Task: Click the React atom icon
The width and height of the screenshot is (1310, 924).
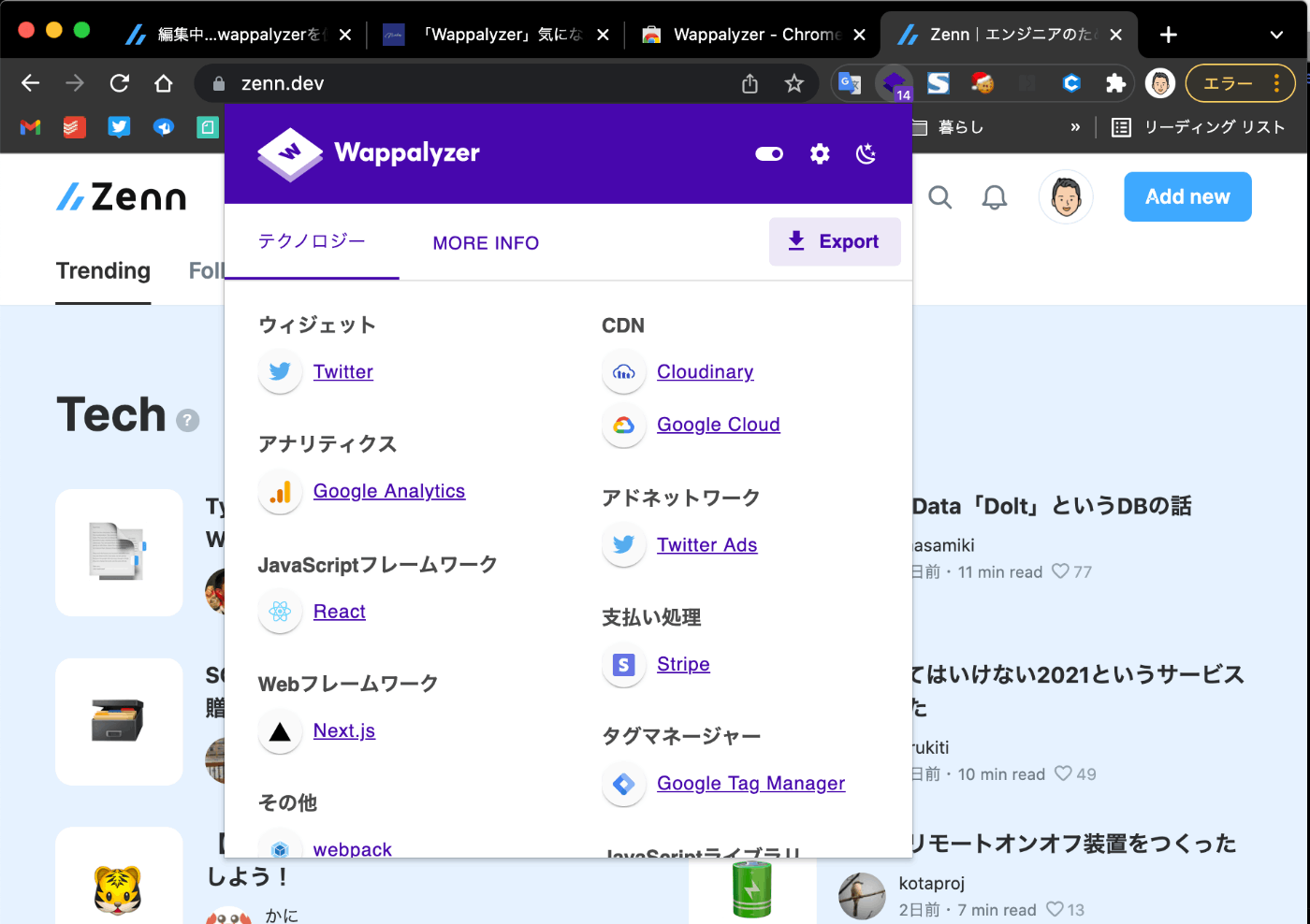Action: (280, 612)
